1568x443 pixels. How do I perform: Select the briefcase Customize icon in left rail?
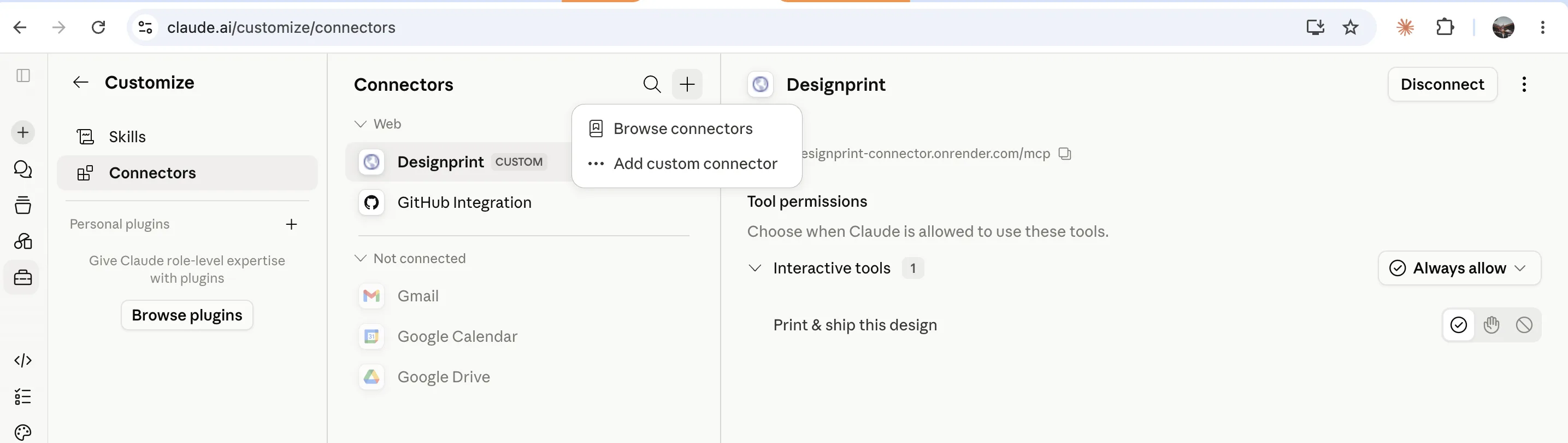pos(23,278)
